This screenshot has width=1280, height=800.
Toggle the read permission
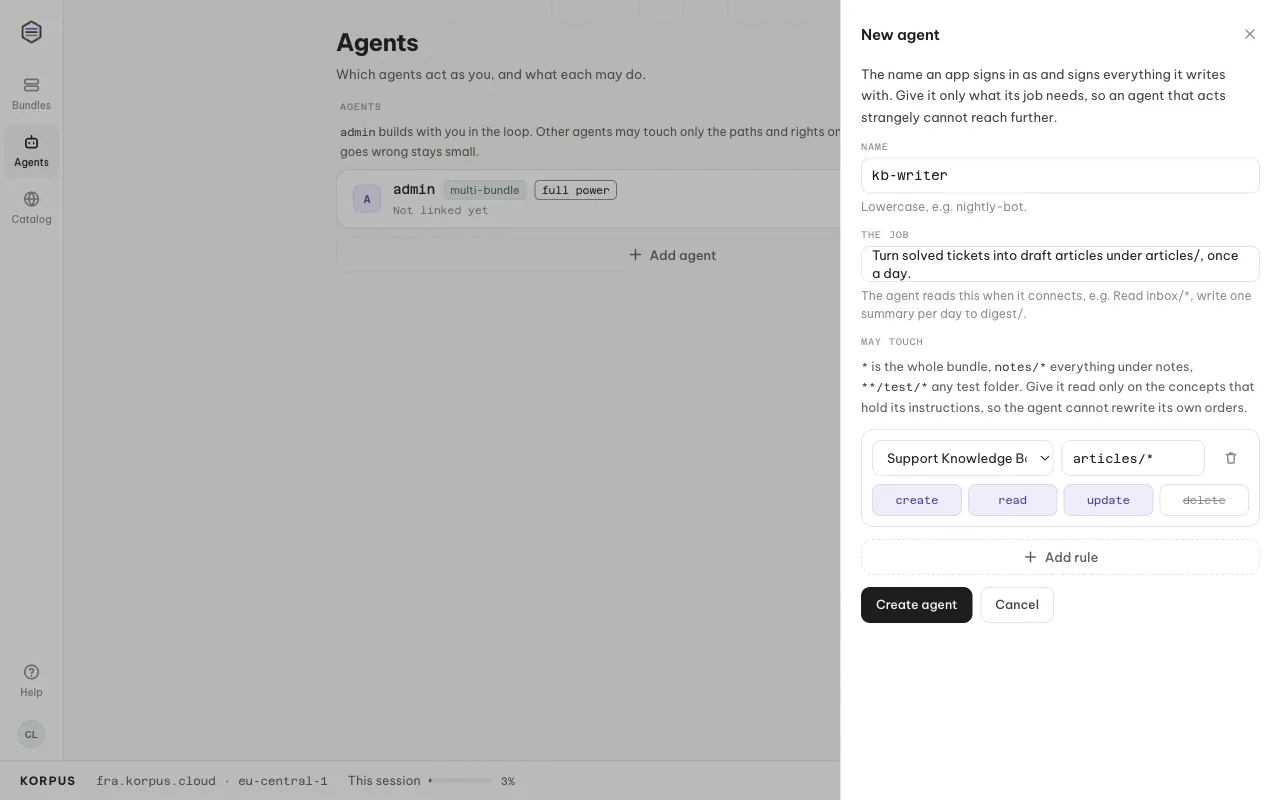tap(1012, 500)
